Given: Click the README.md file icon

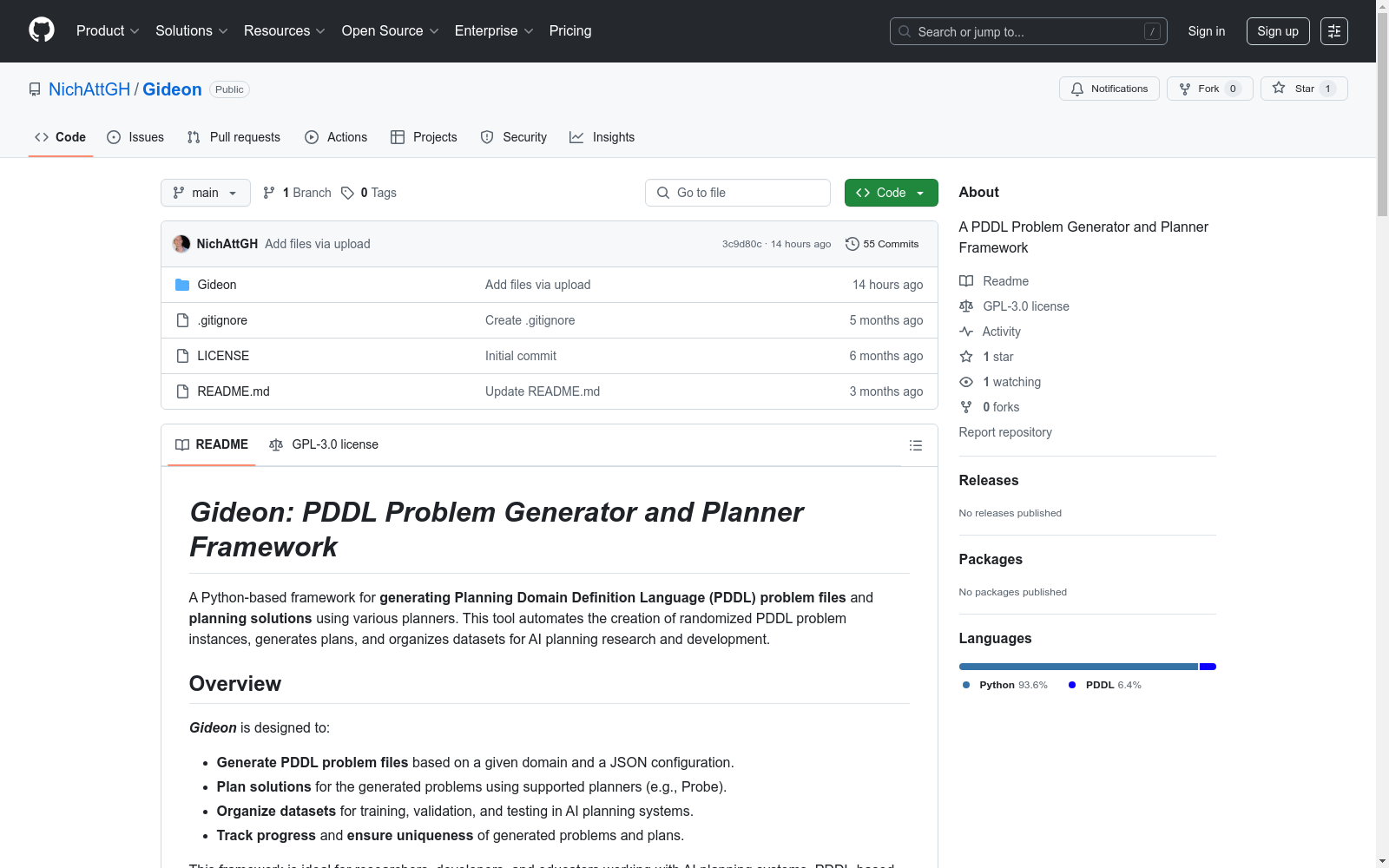Looking at the screenshot, I should (182, 391).
